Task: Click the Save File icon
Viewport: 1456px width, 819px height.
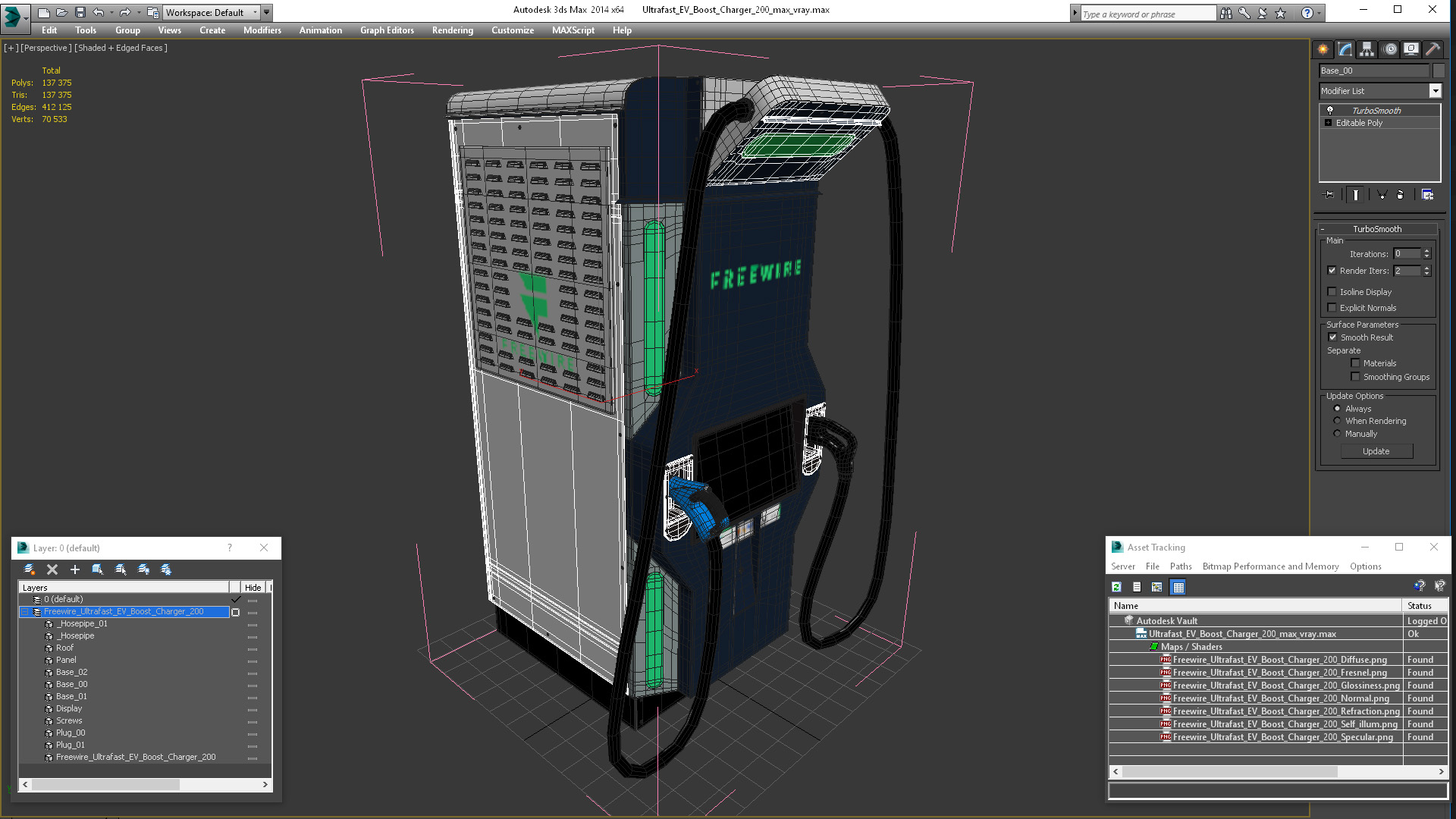Action: (x=80, y=12)
